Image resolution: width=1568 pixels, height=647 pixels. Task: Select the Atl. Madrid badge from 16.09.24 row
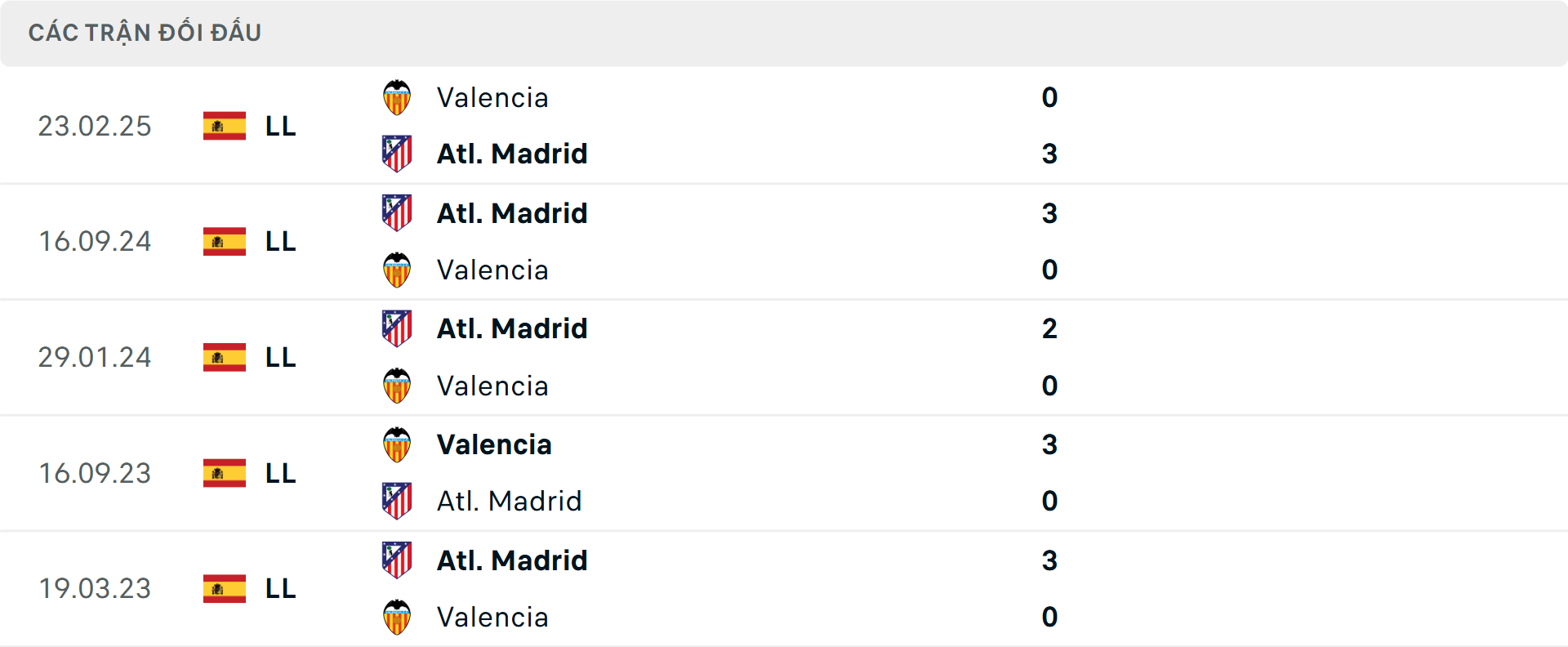[x=398, y=213]
